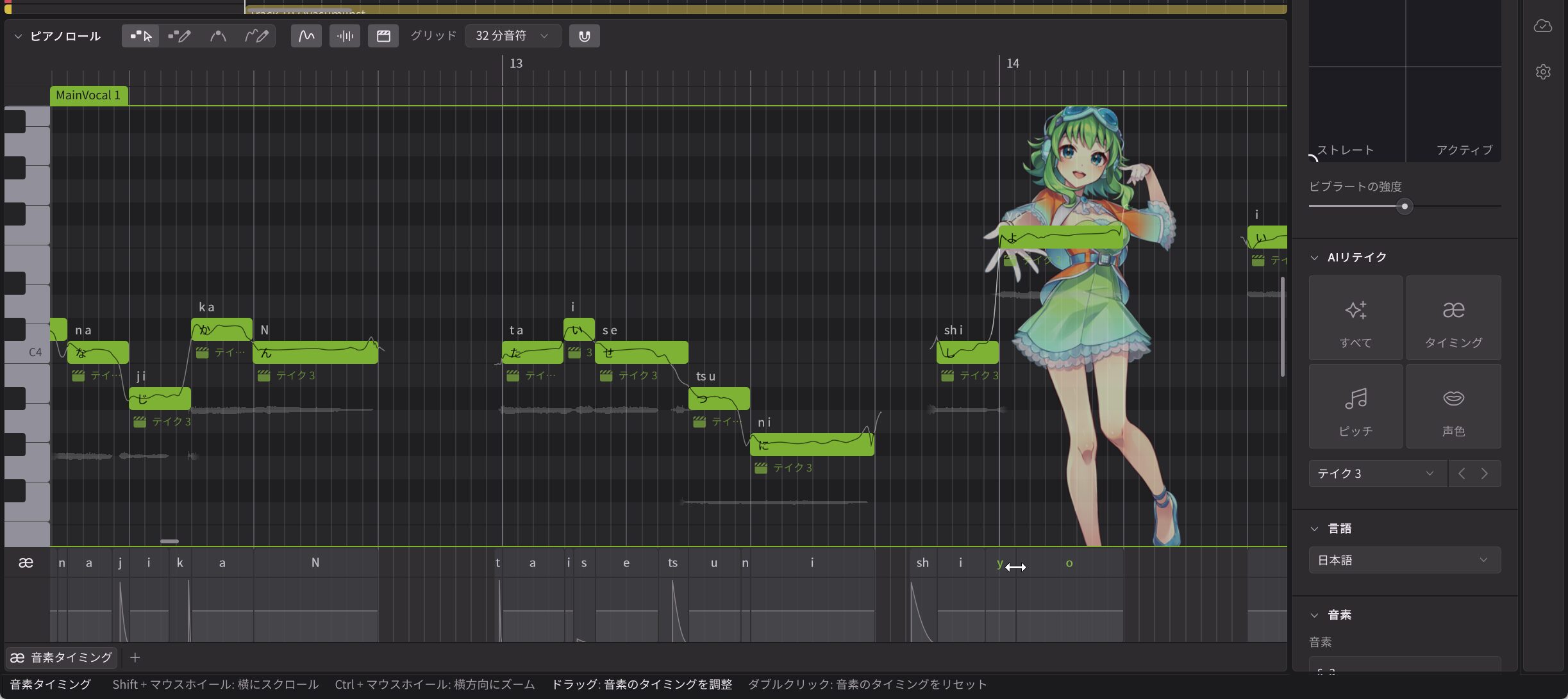This screenshot has width=1568, height=699.
Task: Select the note pencil tool
Action: coord(179,36)
